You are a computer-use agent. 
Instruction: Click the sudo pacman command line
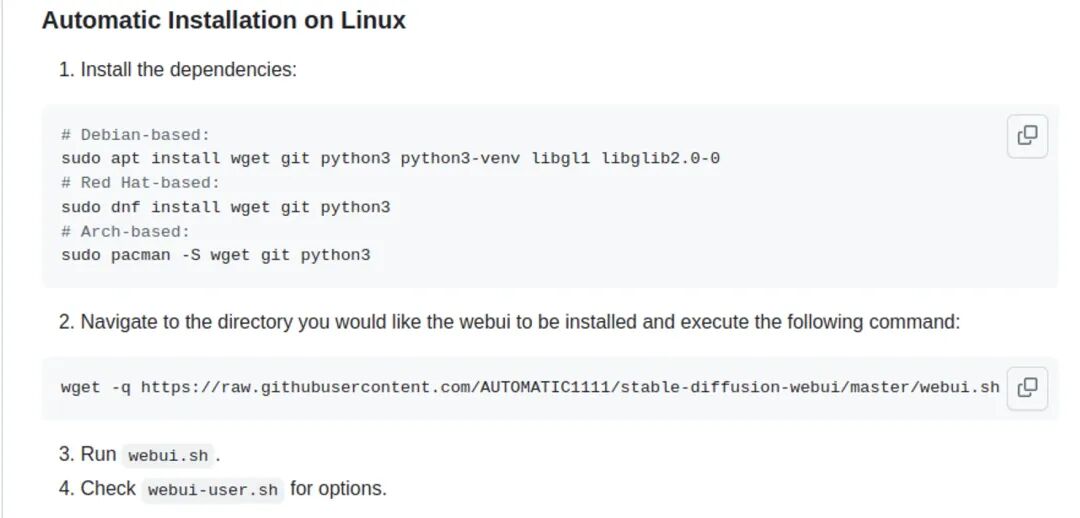point(215,255)
